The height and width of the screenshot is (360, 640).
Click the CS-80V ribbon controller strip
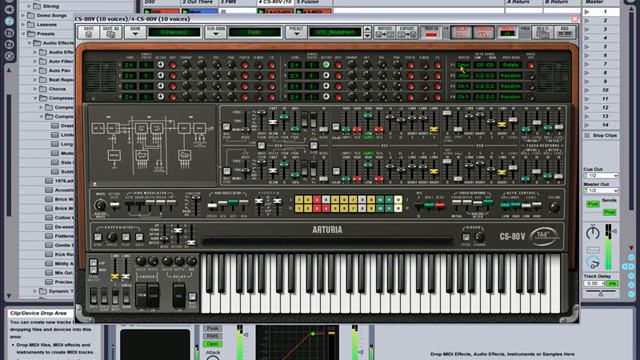coord(327,241)
